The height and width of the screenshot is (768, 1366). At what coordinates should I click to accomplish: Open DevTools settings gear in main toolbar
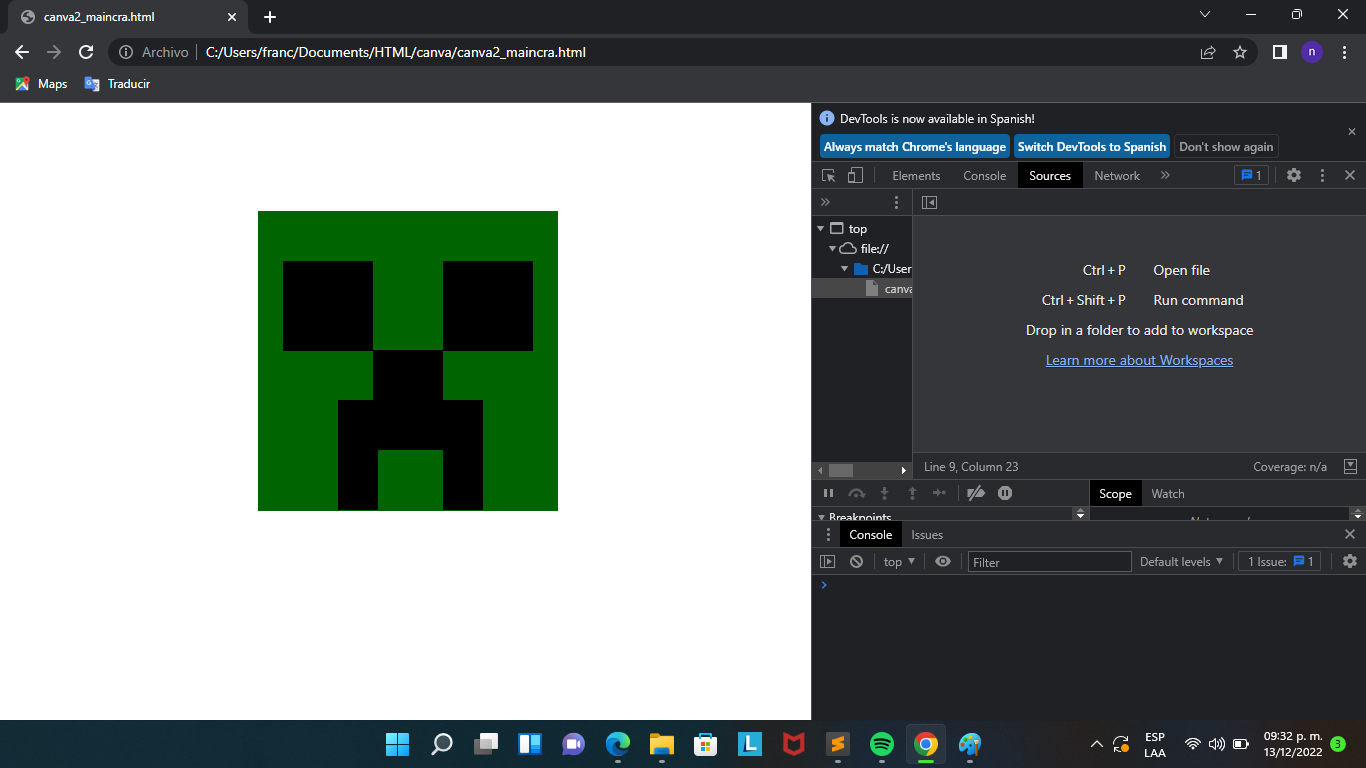point(1294,175)
